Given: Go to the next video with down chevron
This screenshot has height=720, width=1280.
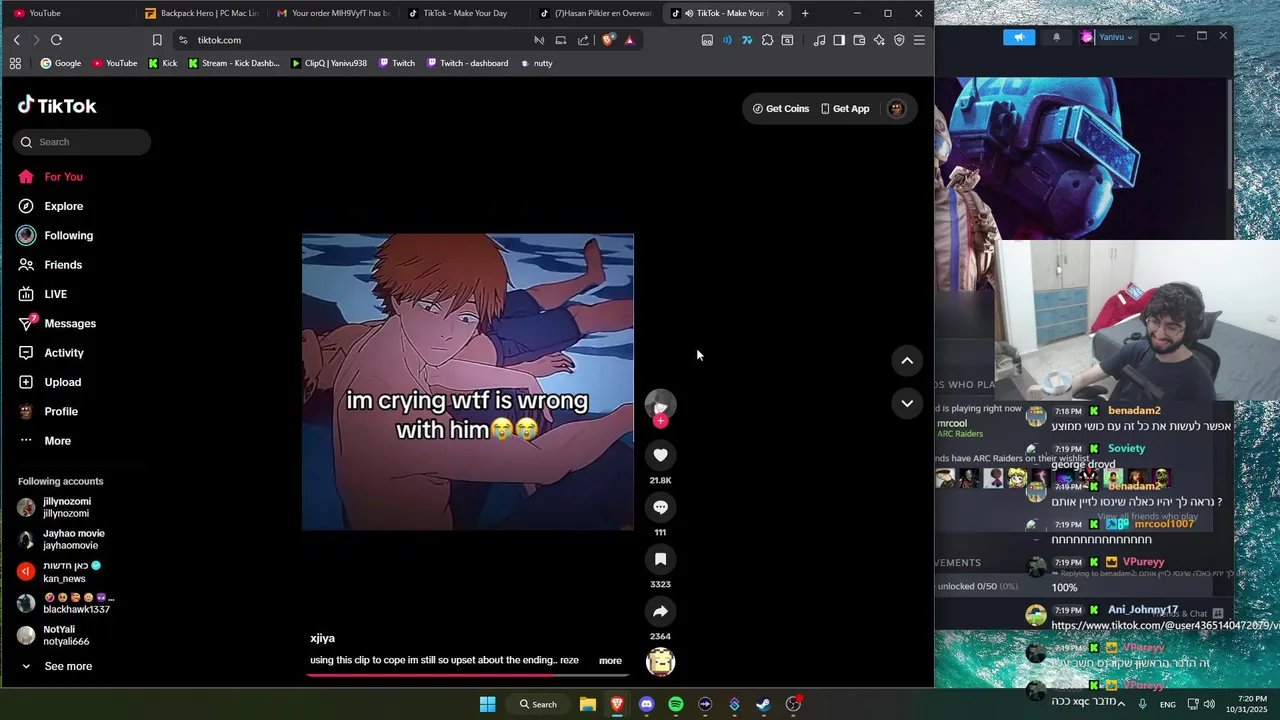Looking at the screenshot, I should [x=907, y=403].
